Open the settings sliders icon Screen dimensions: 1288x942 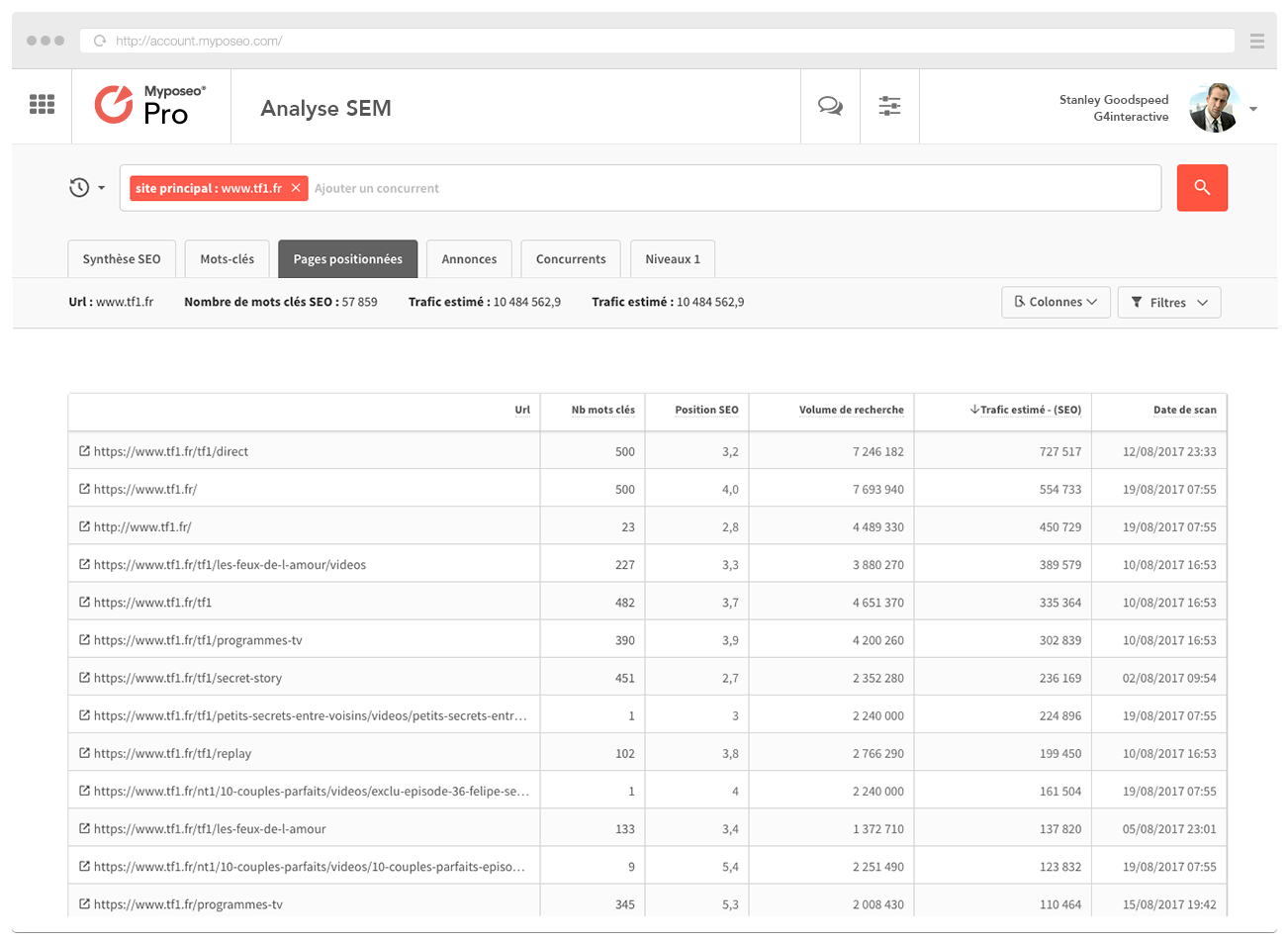[x=889, y=106]
